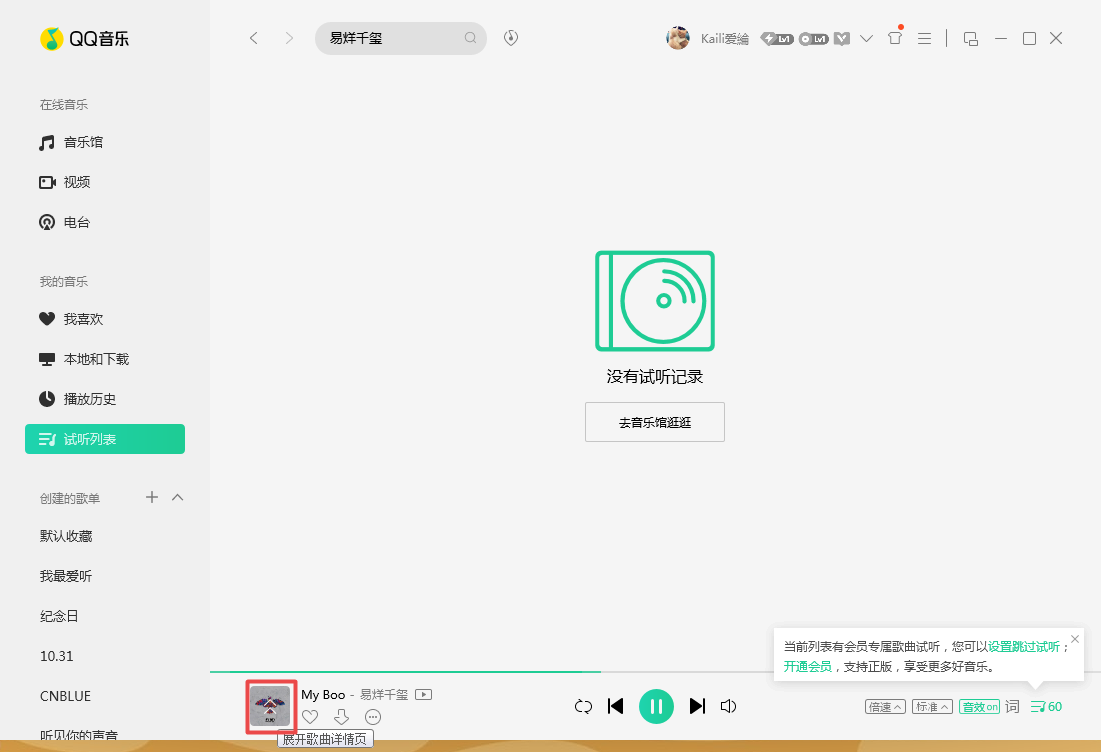The width and height of the screenshot is (1101, 752).
Task: Click the volume speaker icon
Action: pos(729,706)
